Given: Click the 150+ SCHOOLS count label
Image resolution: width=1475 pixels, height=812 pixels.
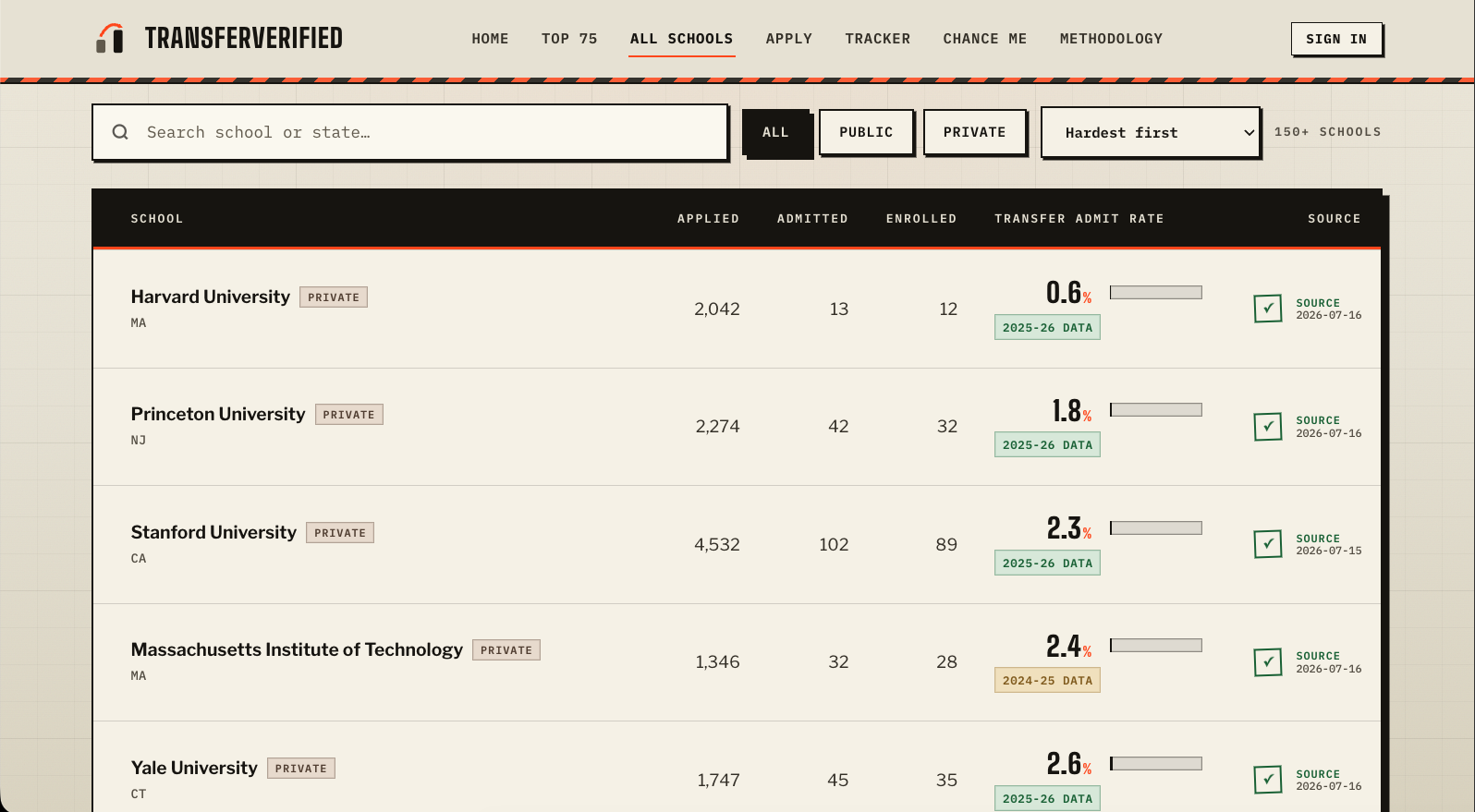Looking at the screenshot, I should click(x=1328, y=132).
